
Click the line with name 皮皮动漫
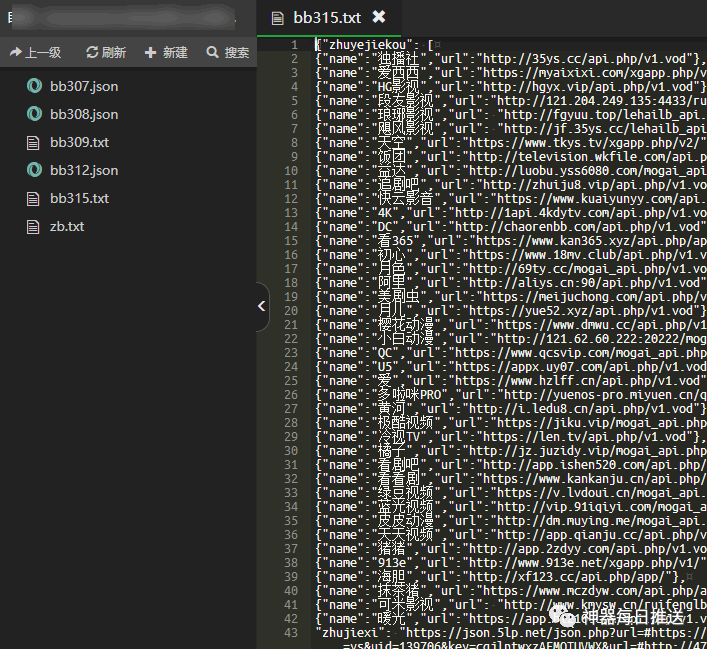tap(510, 520)
